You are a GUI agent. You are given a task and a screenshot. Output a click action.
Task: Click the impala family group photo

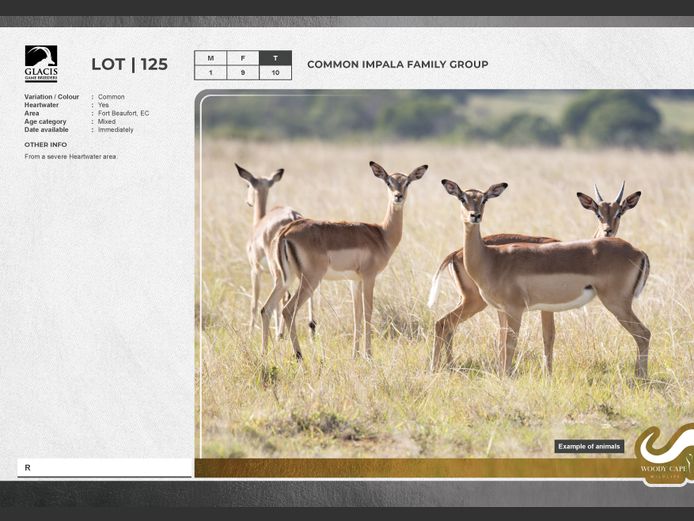(444, 274)
